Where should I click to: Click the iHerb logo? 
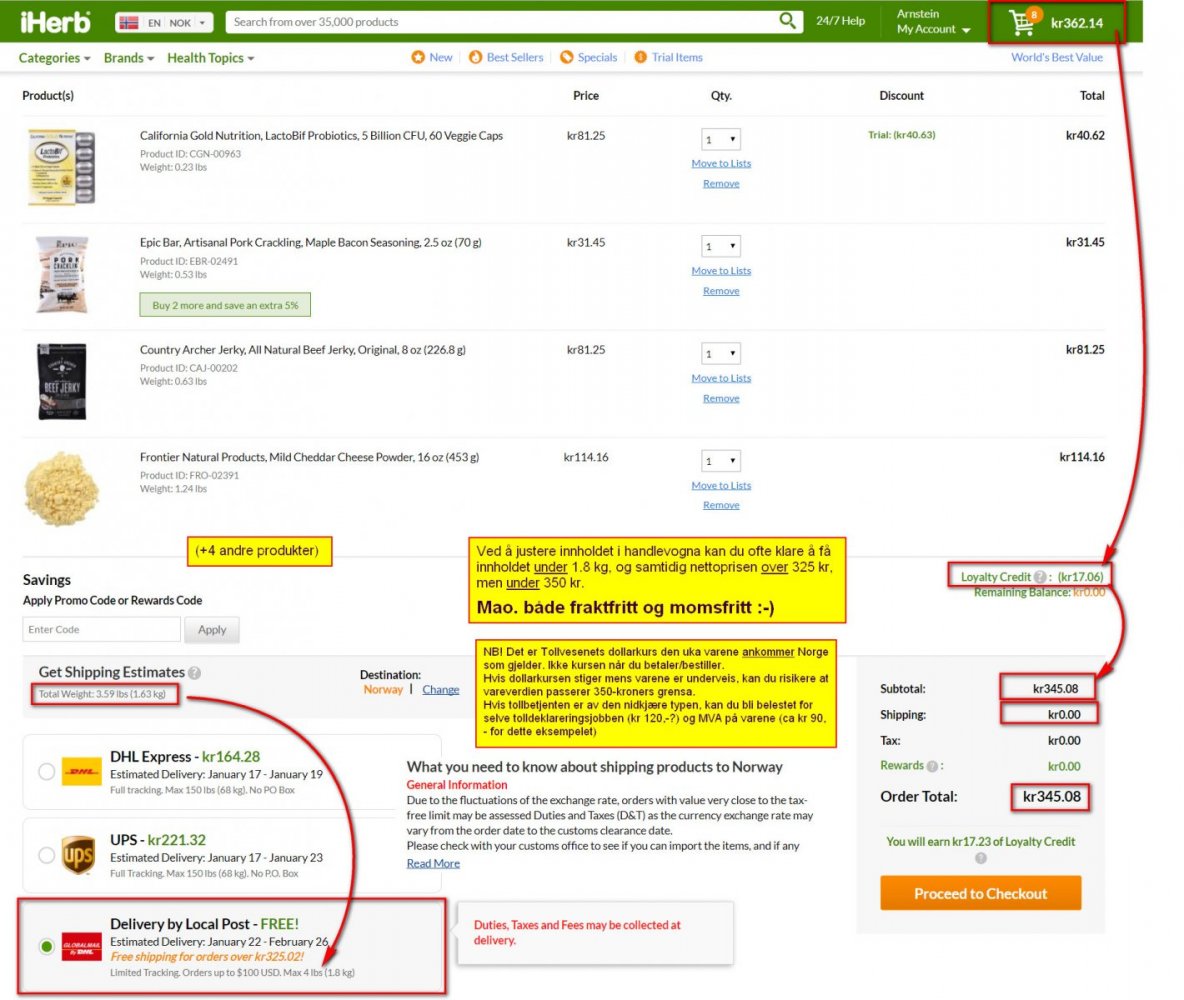(55, 22)
